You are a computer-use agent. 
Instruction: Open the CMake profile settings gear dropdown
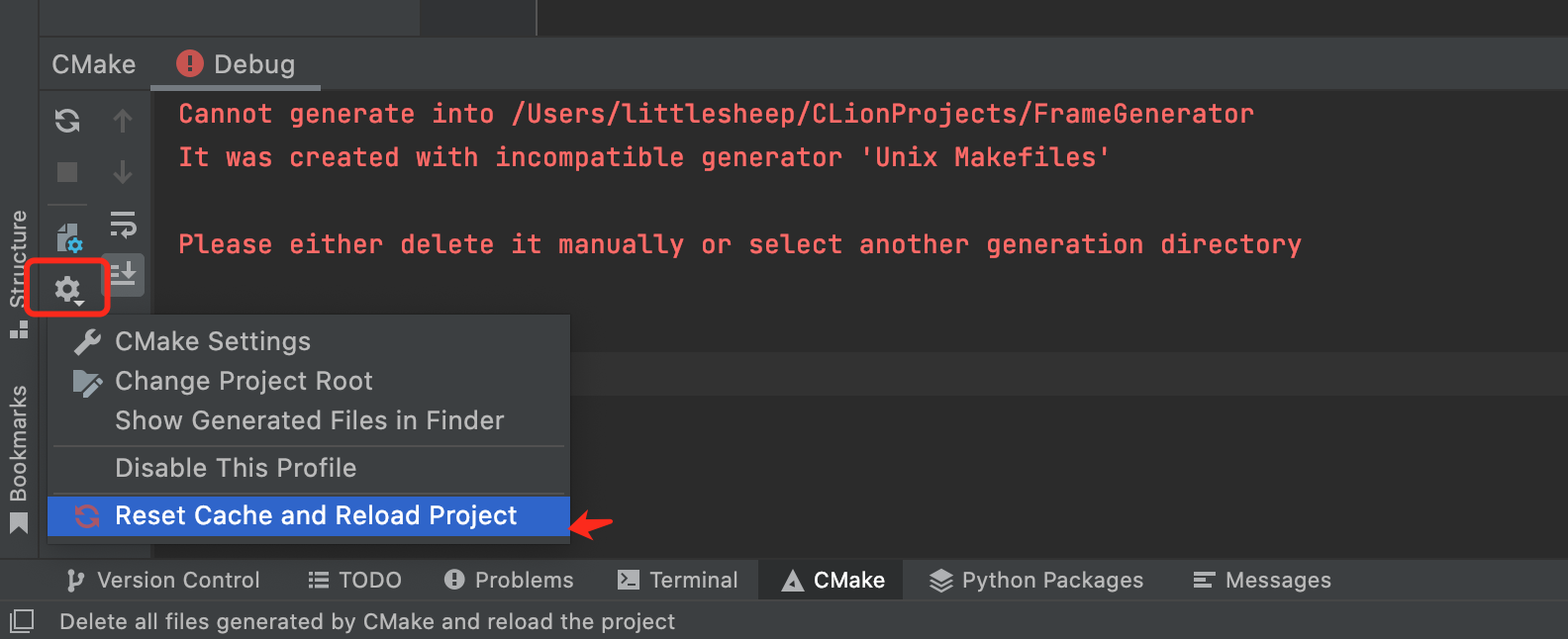pos(66,288)
